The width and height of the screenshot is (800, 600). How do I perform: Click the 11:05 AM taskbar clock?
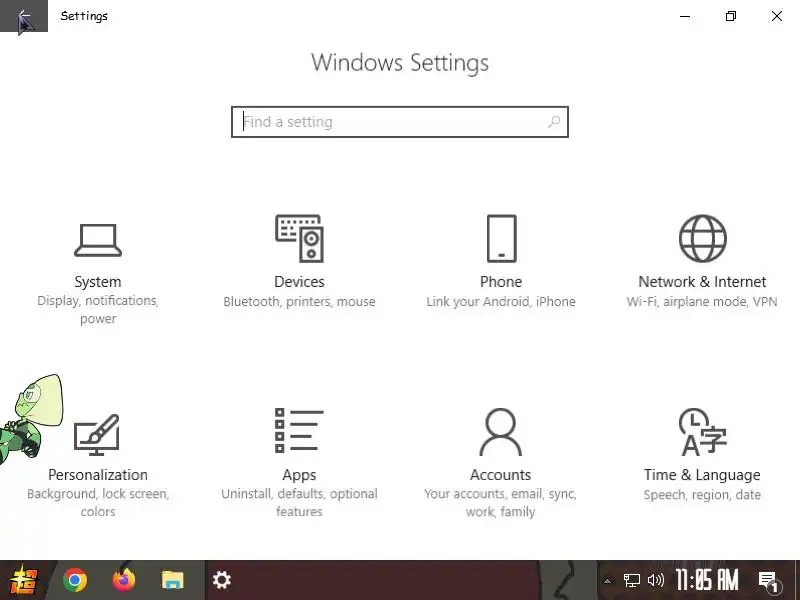pyautogui.click(x=707, y=580)
